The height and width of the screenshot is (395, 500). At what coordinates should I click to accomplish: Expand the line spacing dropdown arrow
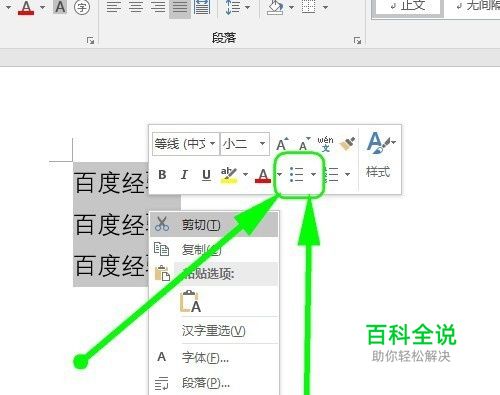pos(247,7)
